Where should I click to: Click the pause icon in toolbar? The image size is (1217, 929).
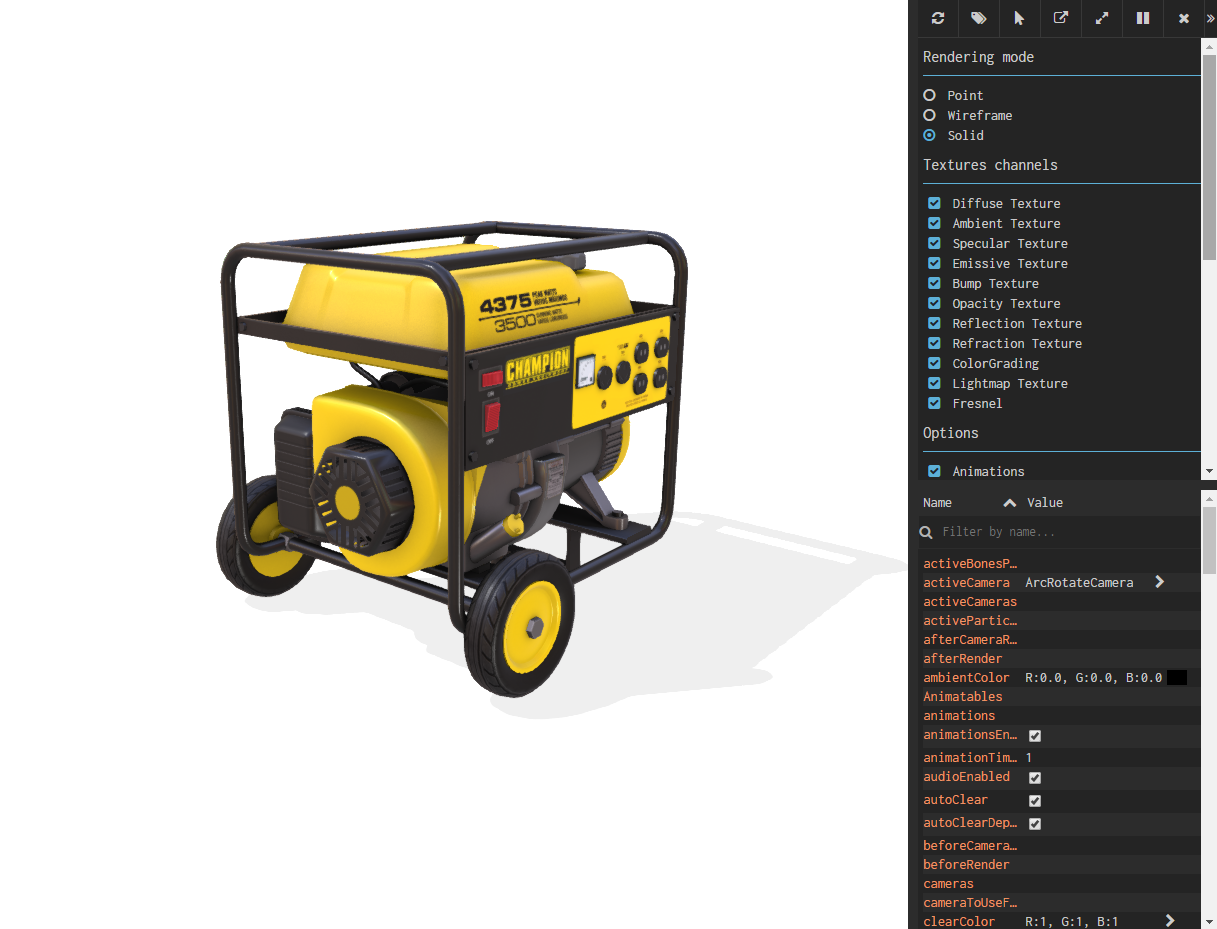click(1143, 18)
